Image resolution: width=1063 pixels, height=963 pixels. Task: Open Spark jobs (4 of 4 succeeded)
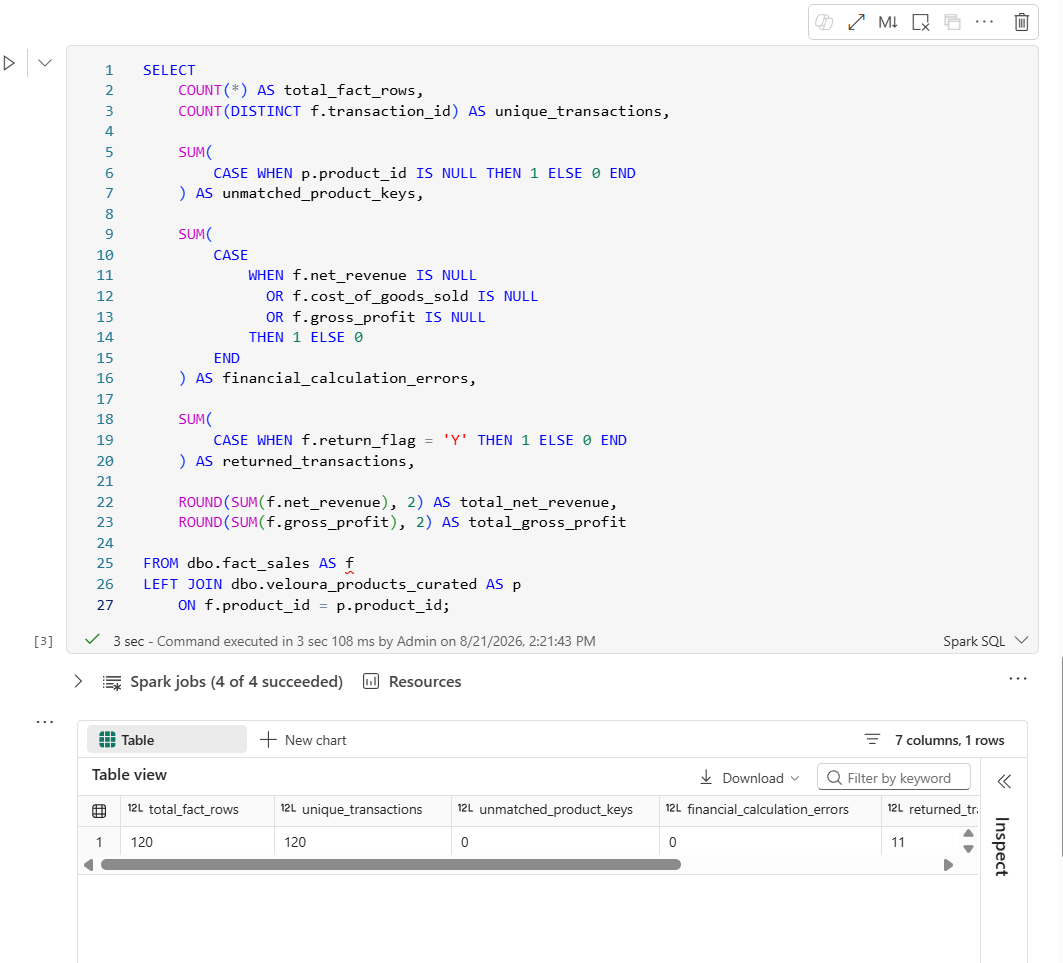click(236, 682)
